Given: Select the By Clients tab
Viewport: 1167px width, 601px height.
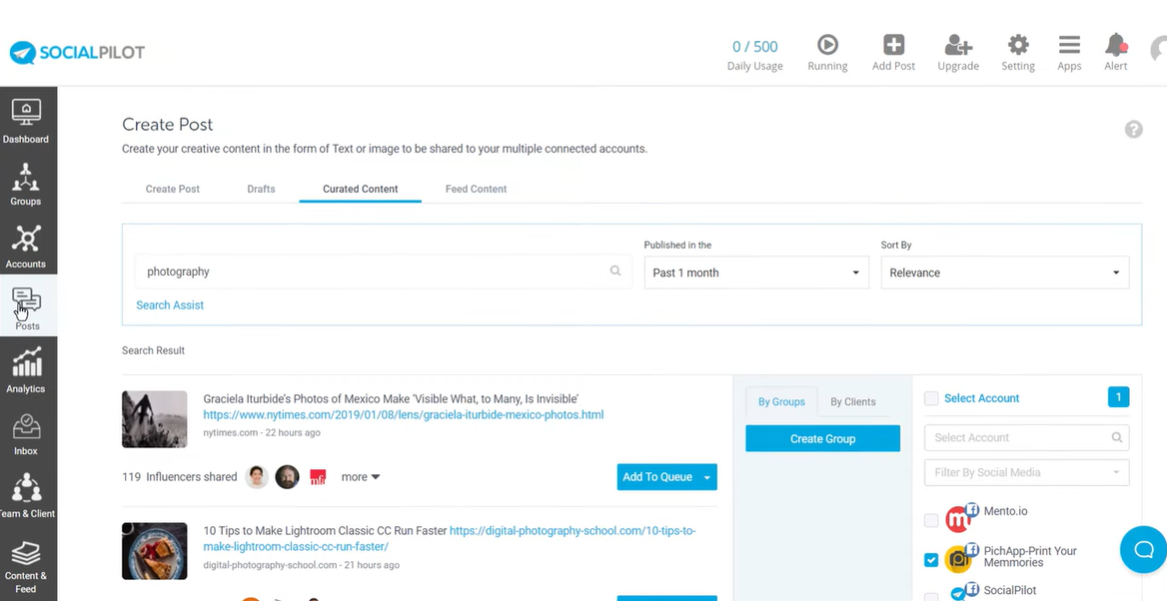Looking at the screenshot, I should coord(853,402).
